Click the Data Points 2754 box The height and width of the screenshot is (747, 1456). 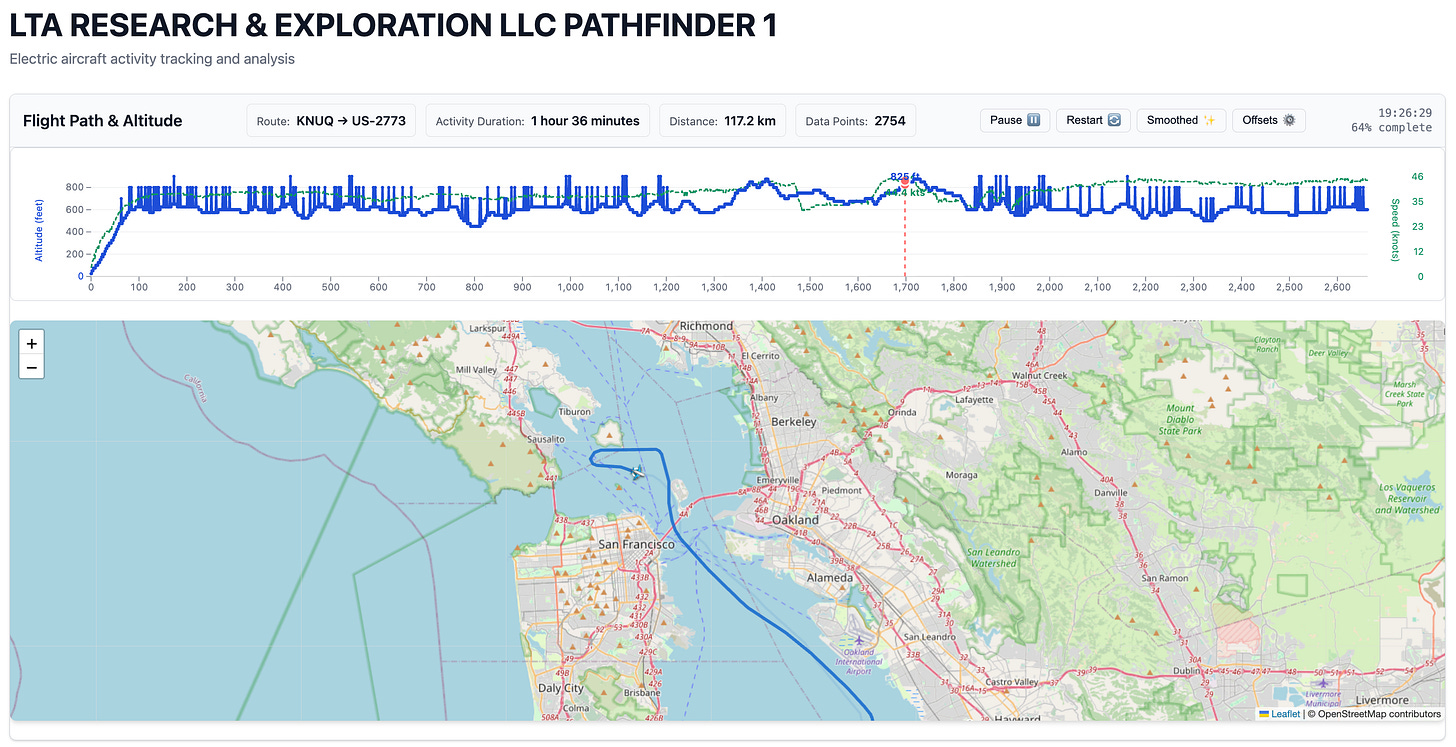tap(855, 121)
